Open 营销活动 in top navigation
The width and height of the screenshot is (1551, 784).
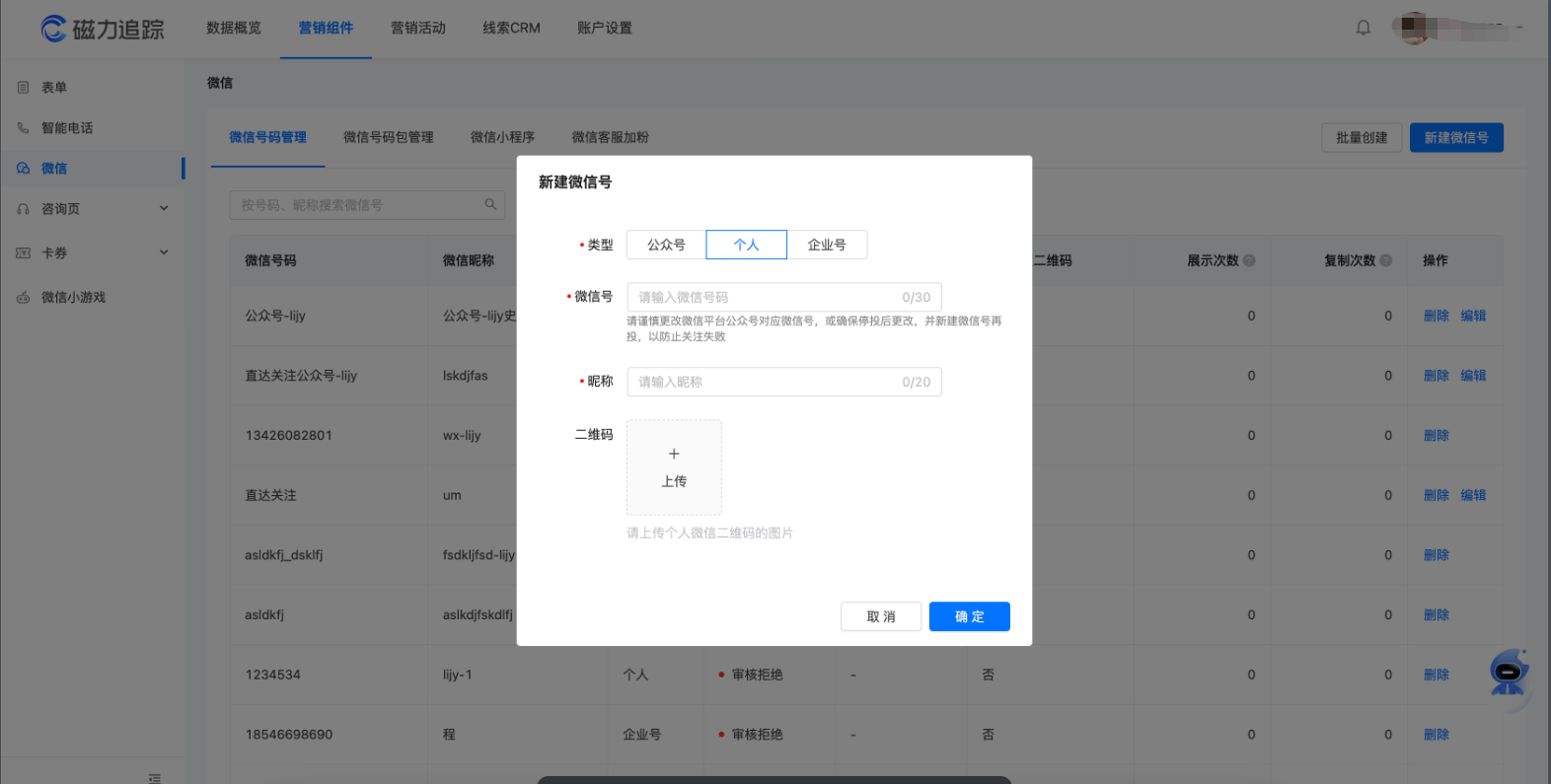pos(418,28)
